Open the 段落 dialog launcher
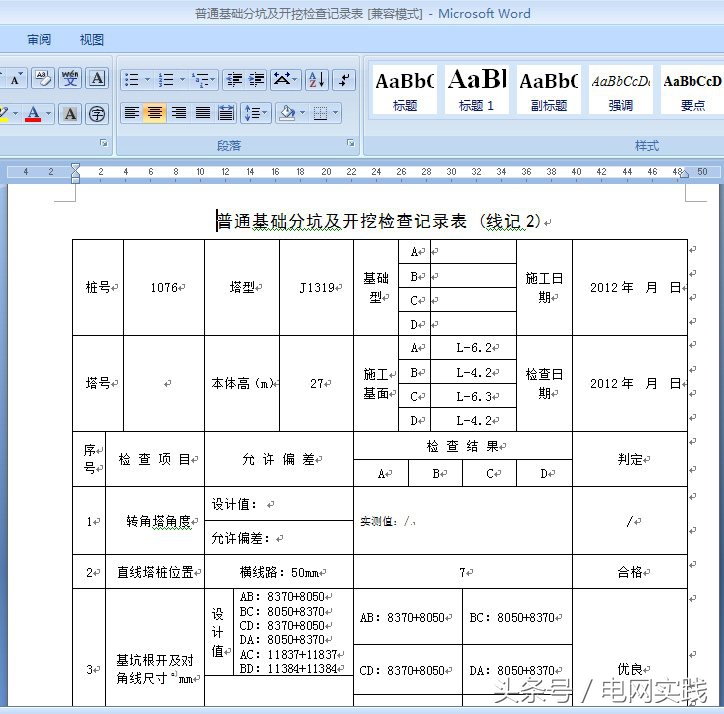The width and height of the screenshot is (724, 714). (x=351, y=143)
